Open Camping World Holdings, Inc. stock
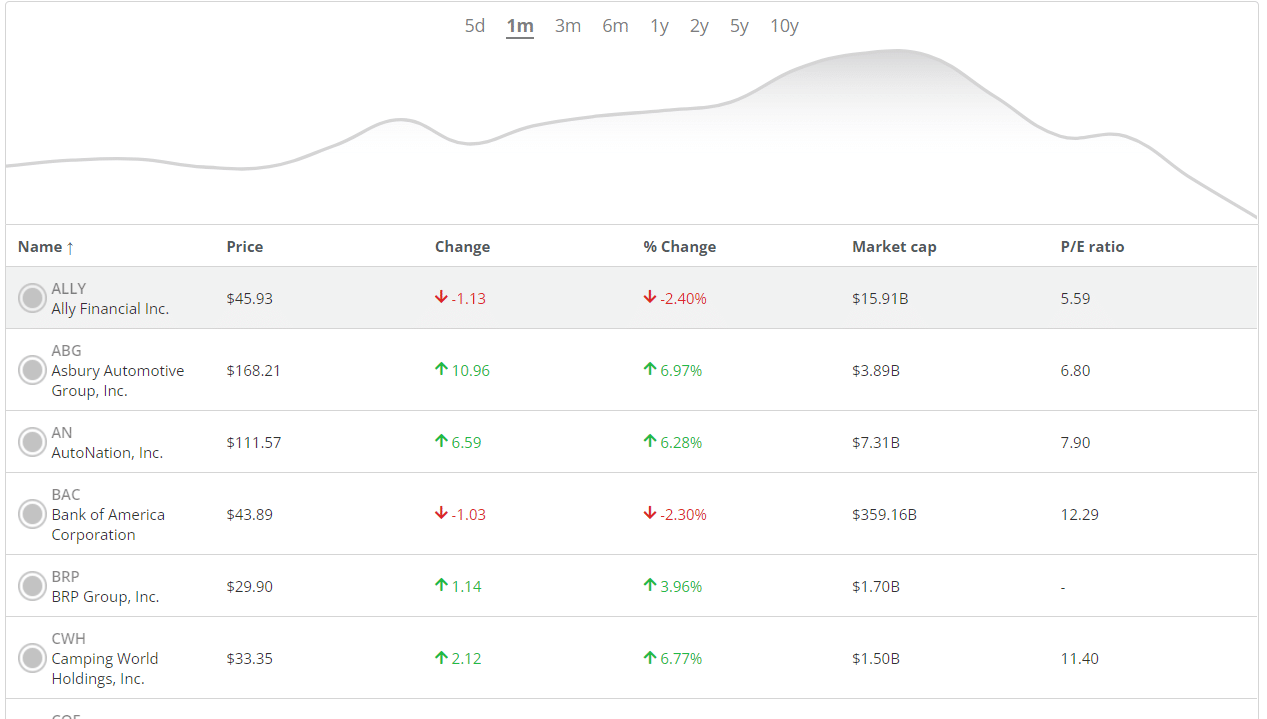The width and height of the screenshot is (1267, 719). (105, 669)
